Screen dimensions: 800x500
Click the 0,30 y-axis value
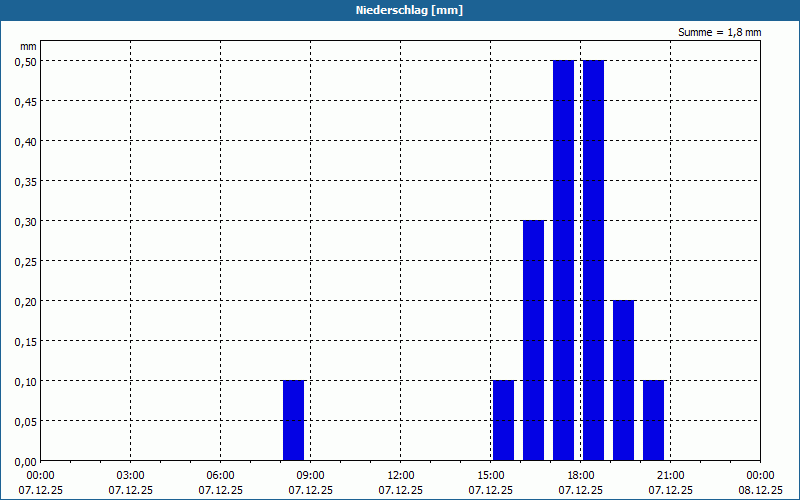click(26, 221)
